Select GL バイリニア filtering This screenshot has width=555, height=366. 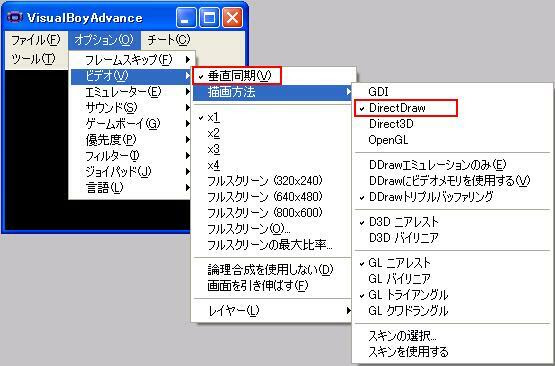453,279
